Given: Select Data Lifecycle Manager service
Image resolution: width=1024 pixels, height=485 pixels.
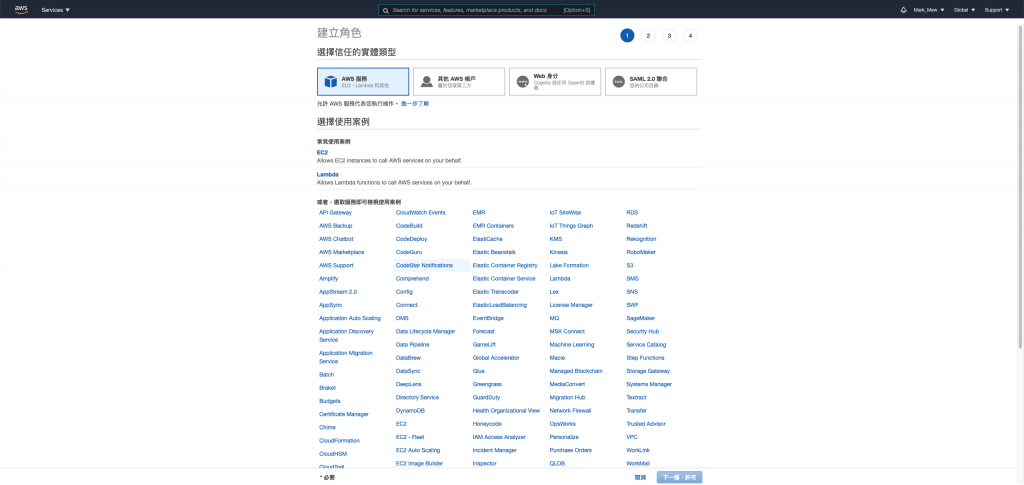Looking at the screenshot, I should click(426, 332).
